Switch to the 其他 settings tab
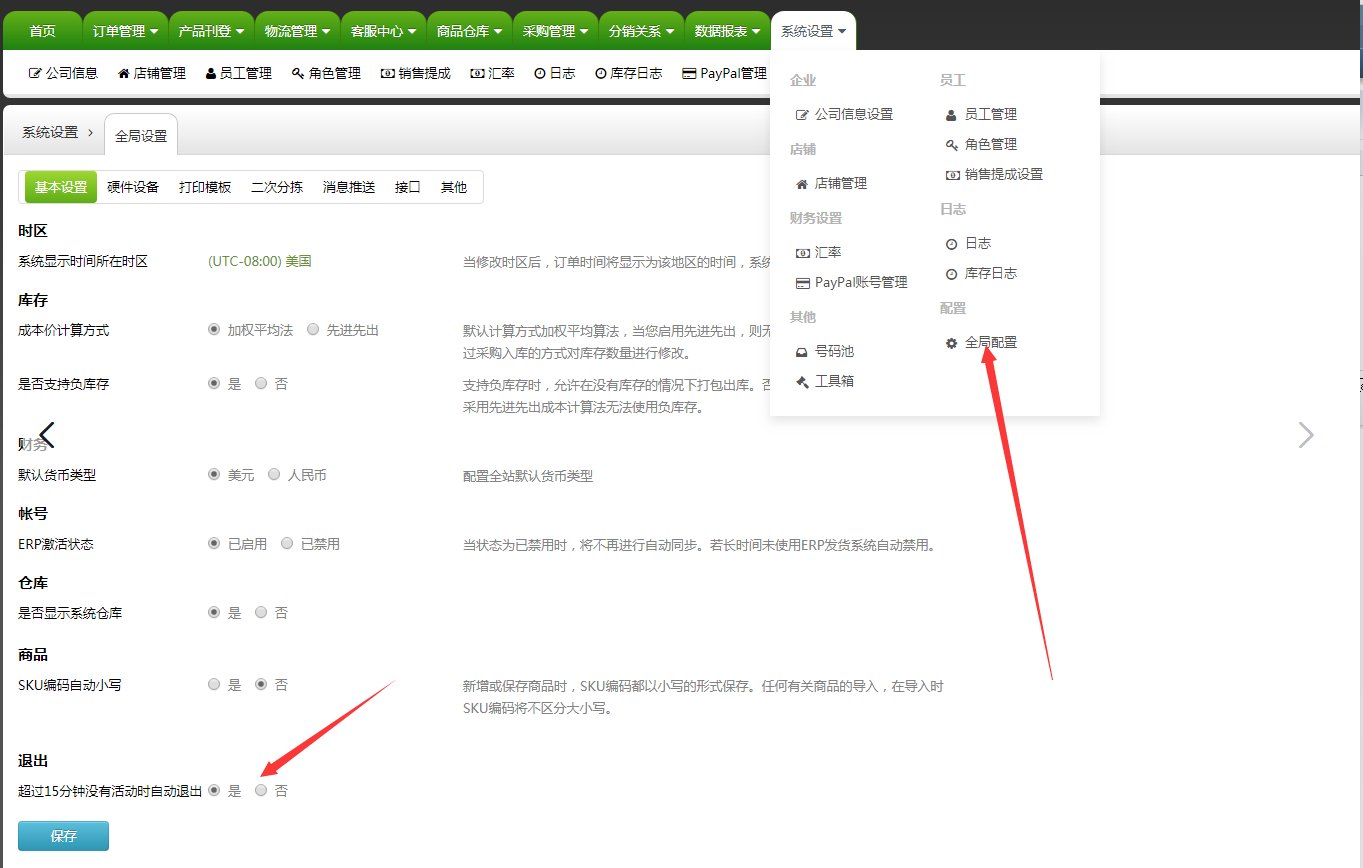Image resolution: width=1363 pixels, height=868 pixels. tap(454, 187)
